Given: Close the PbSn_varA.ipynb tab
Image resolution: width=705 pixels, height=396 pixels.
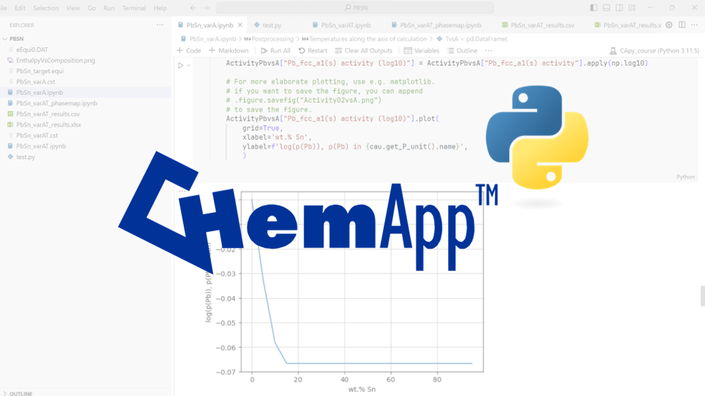Looking at the screenshot, I should tap(240, 25).
